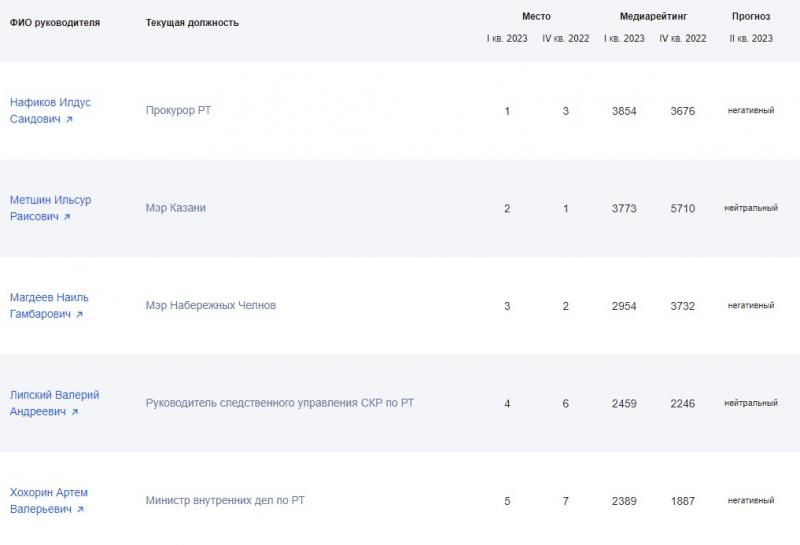This screenshot has width=800, height=545.
Task: Select the Место header group
Action: coord(536,16)
